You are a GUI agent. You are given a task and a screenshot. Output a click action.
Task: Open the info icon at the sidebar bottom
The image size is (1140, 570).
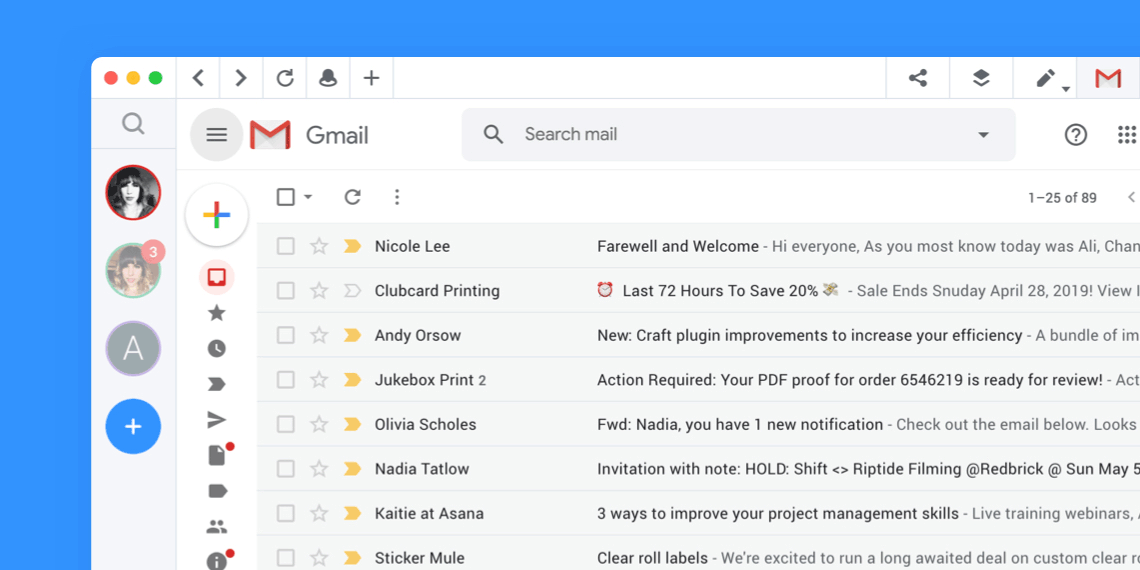pyautogui.click(x=217, y=561)
